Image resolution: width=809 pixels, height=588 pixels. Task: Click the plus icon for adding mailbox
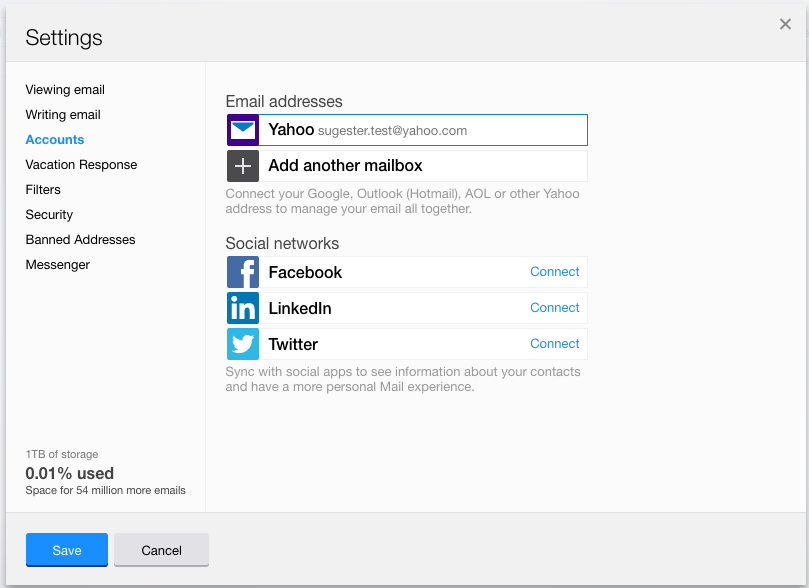[243, 166]
